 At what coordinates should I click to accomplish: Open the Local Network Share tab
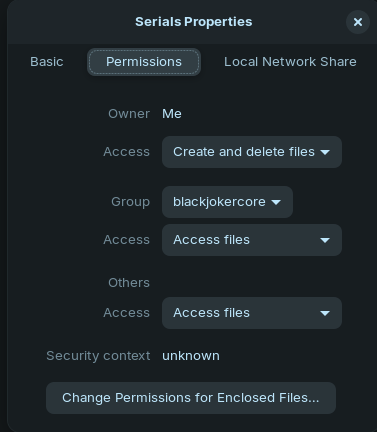[x=290, y=62]
